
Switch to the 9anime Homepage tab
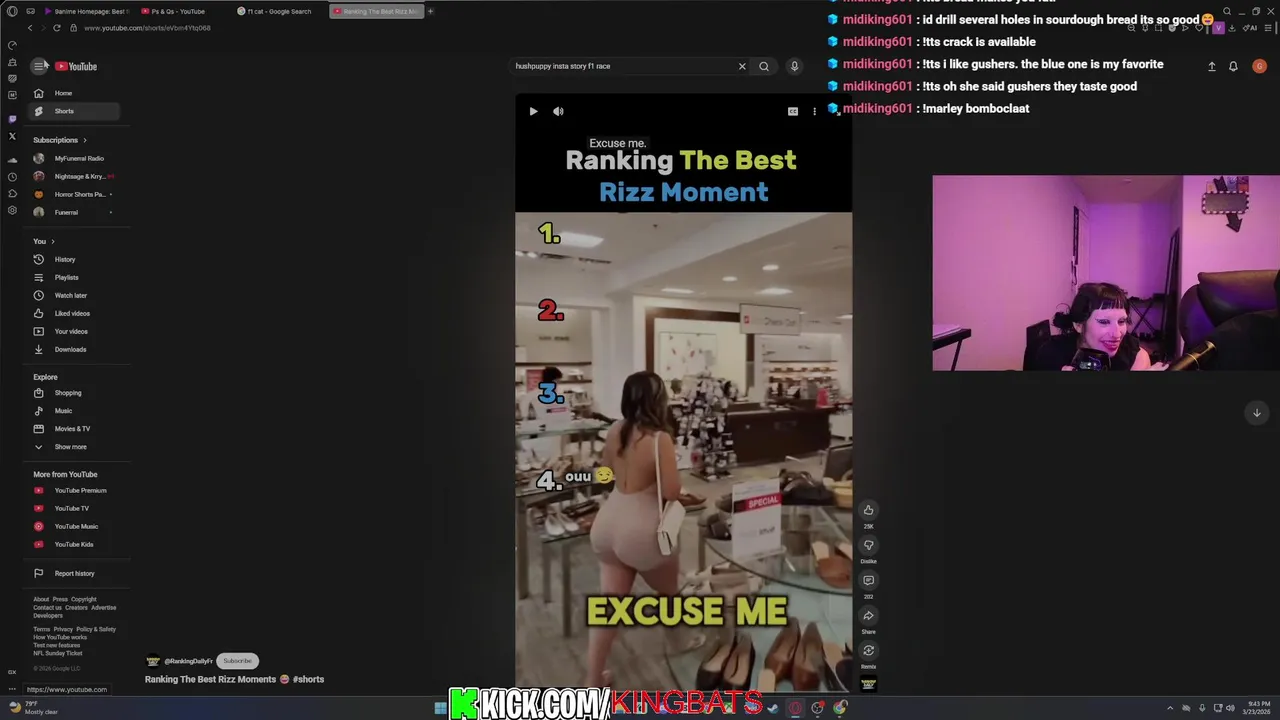pyautogui.click(x=87, y=11)
